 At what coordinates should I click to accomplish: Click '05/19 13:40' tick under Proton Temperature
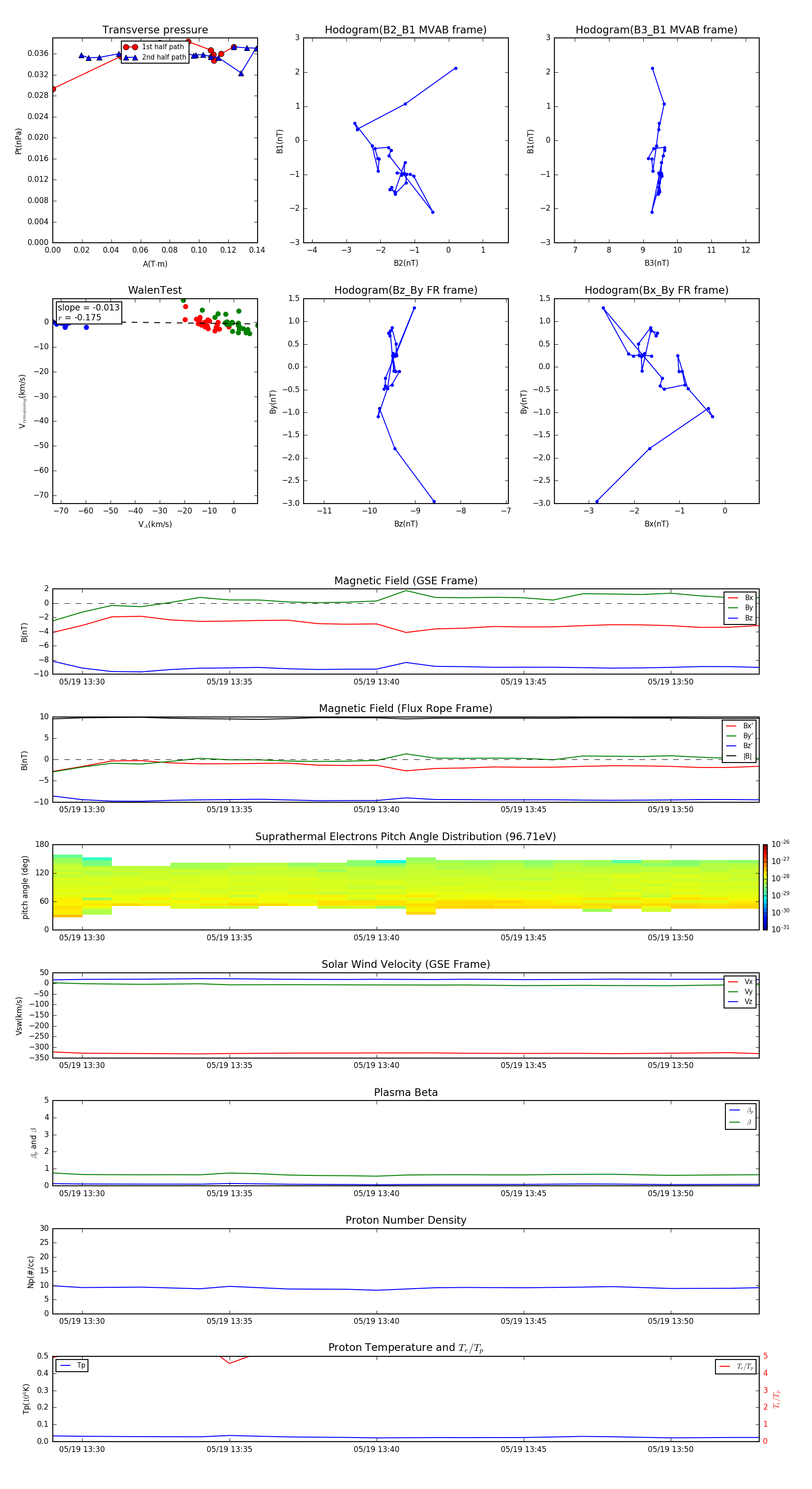coord(376,1449)
